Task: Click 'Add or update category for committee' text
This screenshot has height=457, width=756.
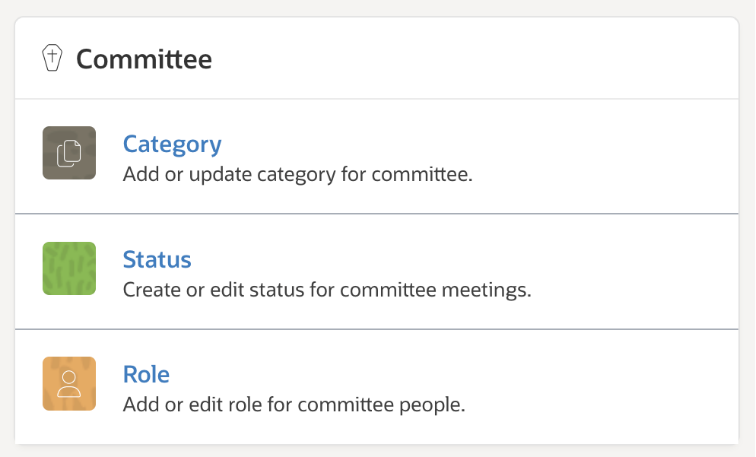Action: click(x=297, y=174)
